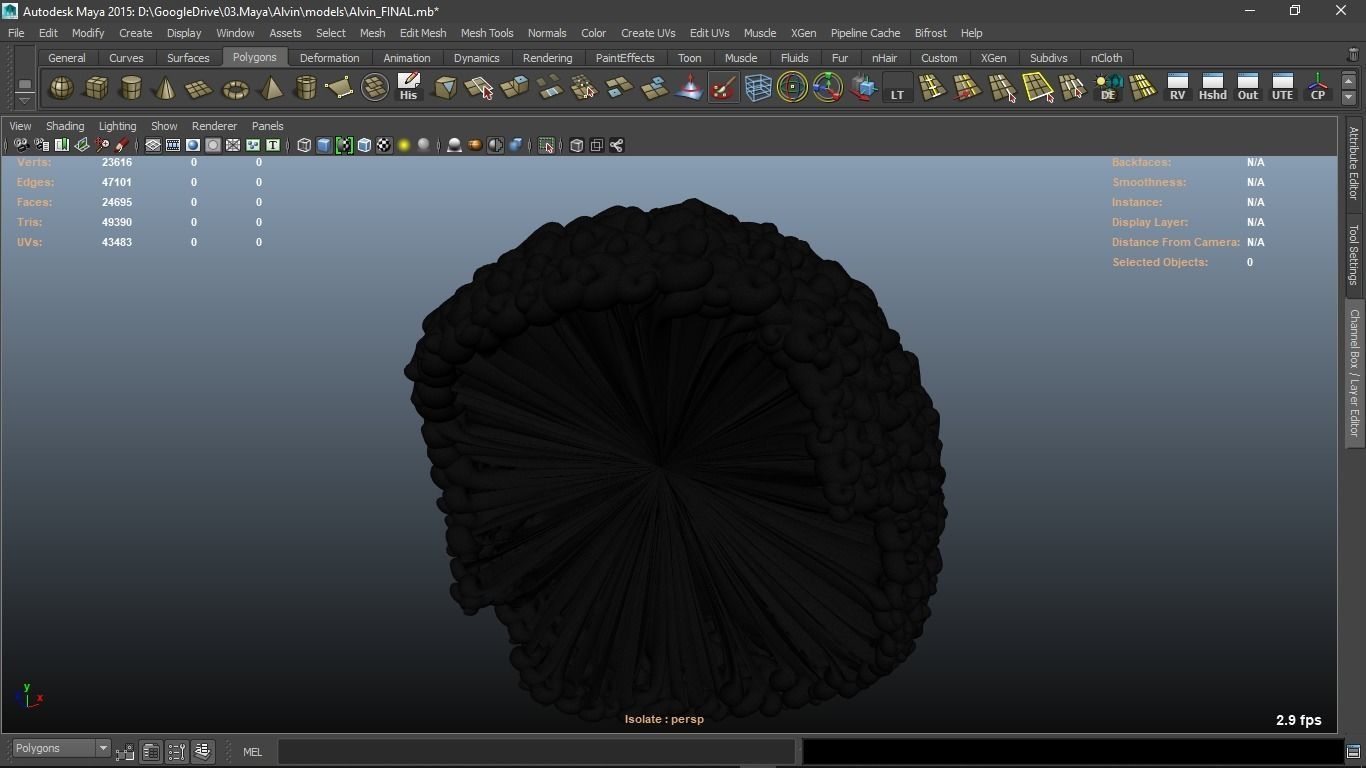
Task: Select the Sculpt Geometry paint tool icon
Action: (722, 88)
